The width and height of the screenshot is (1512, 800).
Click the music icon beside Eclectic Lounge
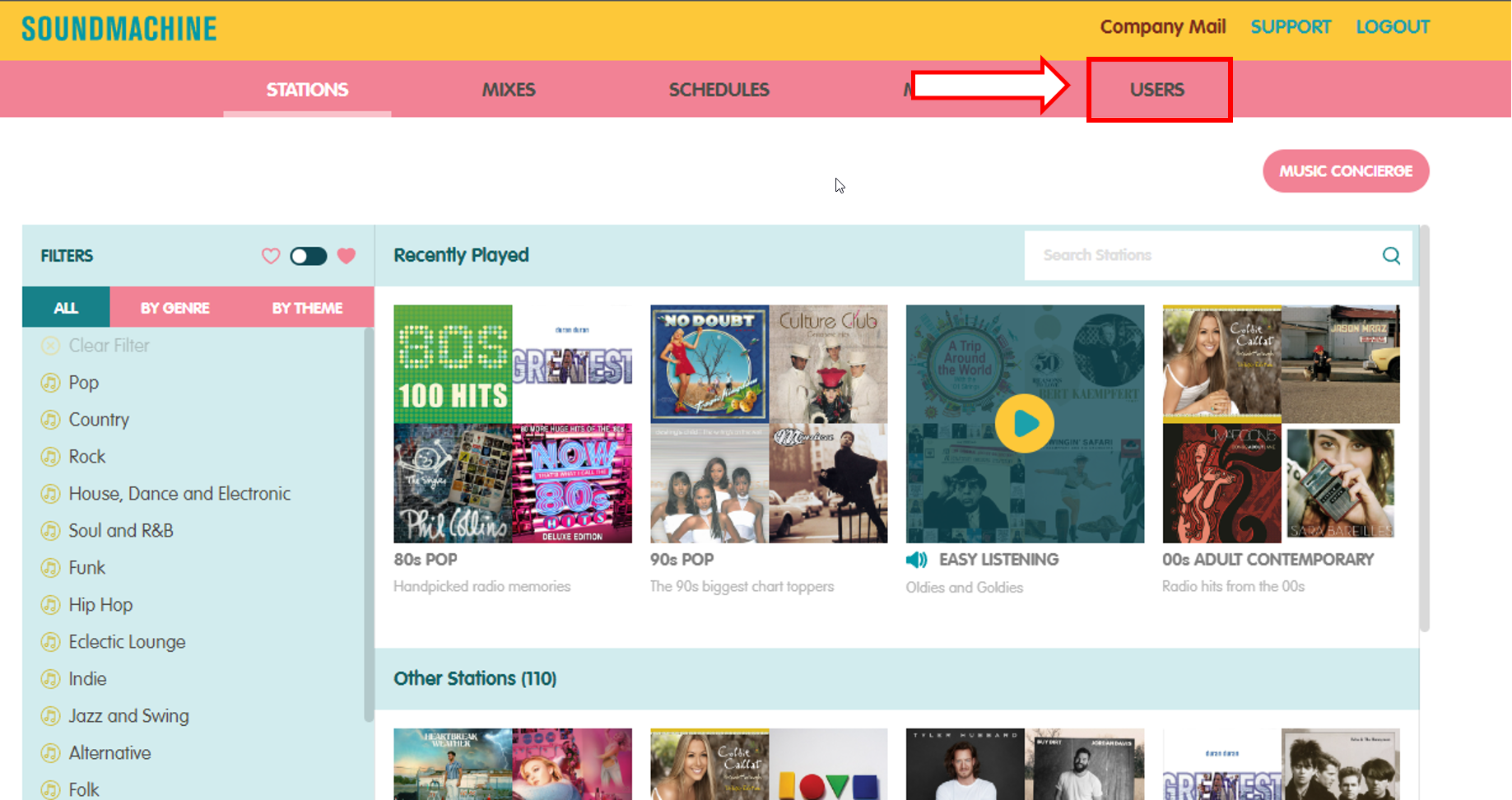(x=50, y=642)
